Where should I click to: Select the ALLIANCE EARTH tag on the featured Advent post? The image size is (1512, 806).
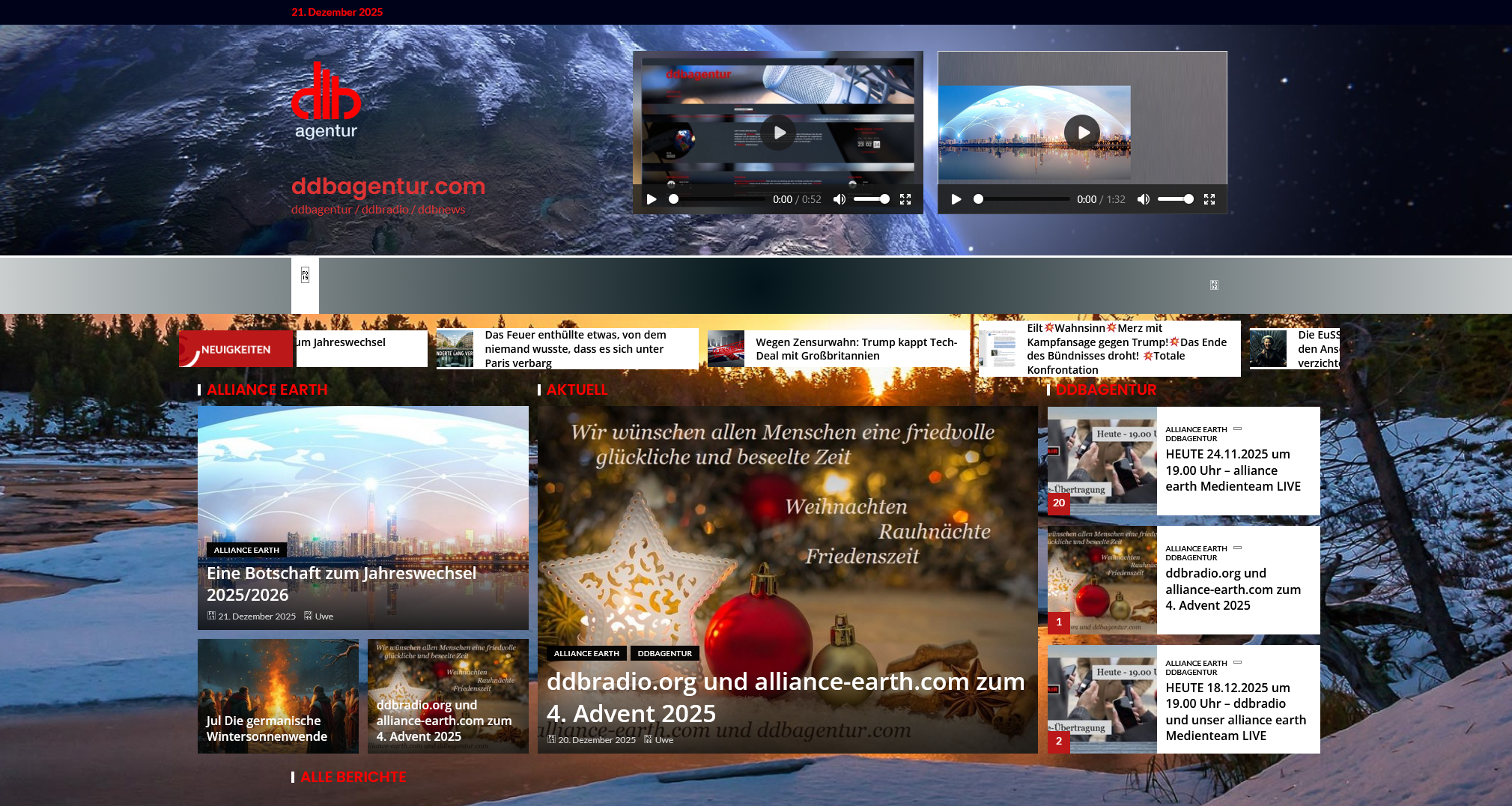point(586,653)
